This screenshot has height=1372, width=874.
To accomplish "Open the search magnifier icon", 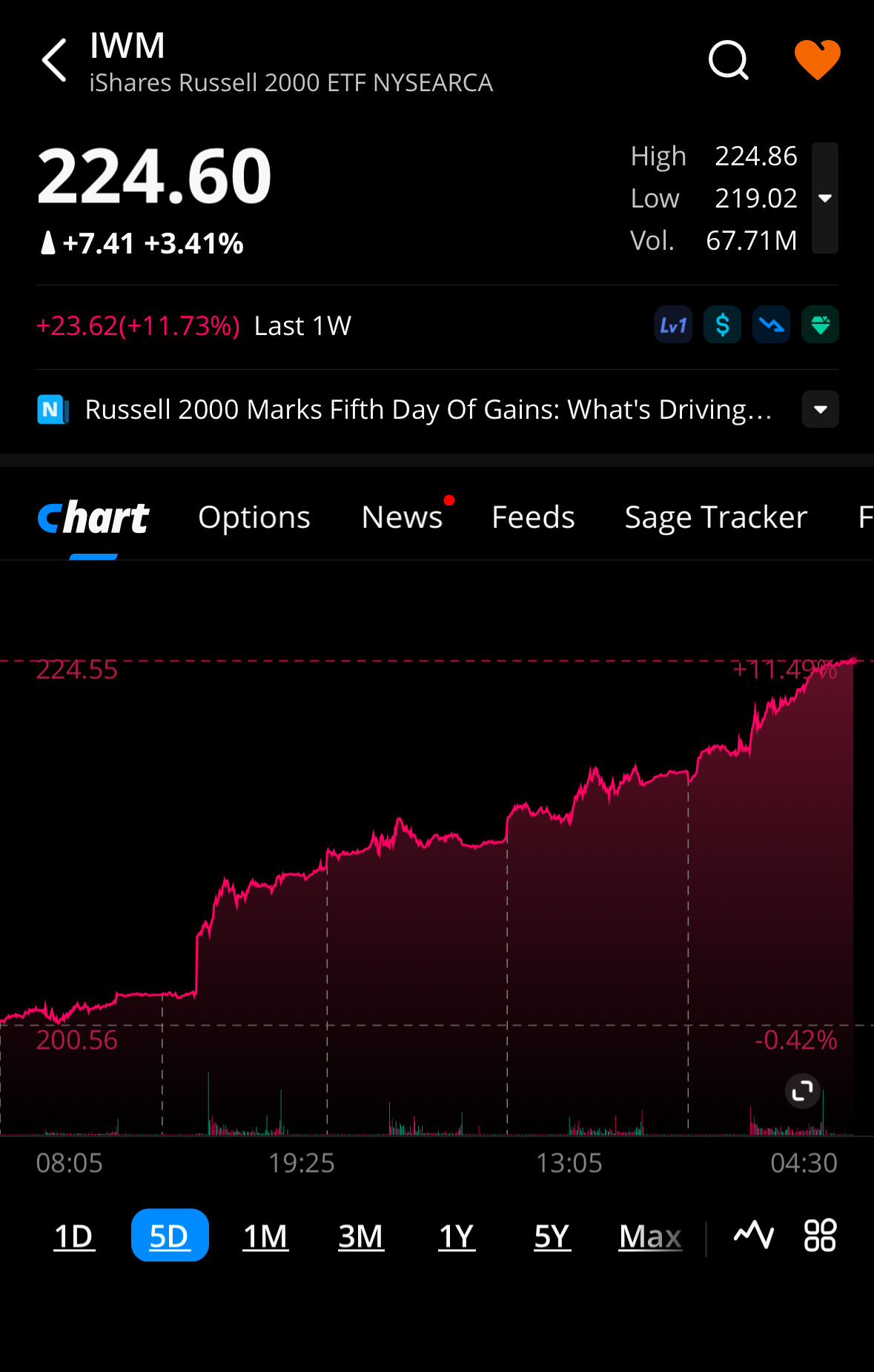I will click(x=729, y=60).
